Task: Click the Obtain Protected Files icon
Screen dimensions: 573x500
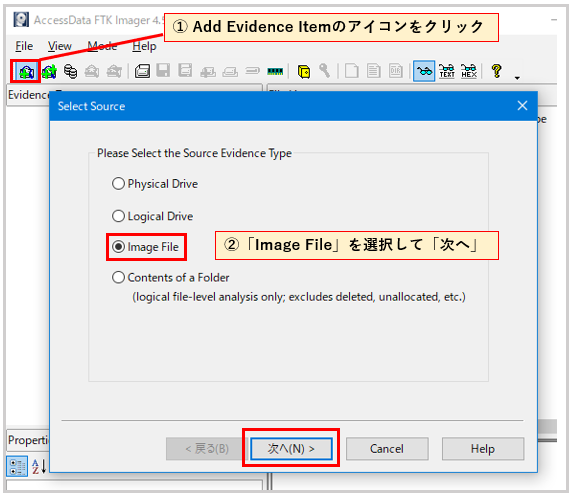Action: pyautogui.click(x=304, y=72)
